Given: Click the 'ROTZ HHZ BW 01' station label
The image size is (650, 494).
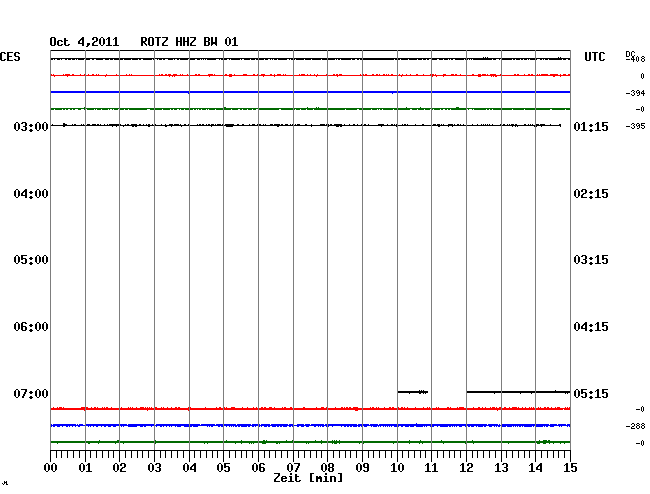Looking at the screenshot, I should click(189, 42).
